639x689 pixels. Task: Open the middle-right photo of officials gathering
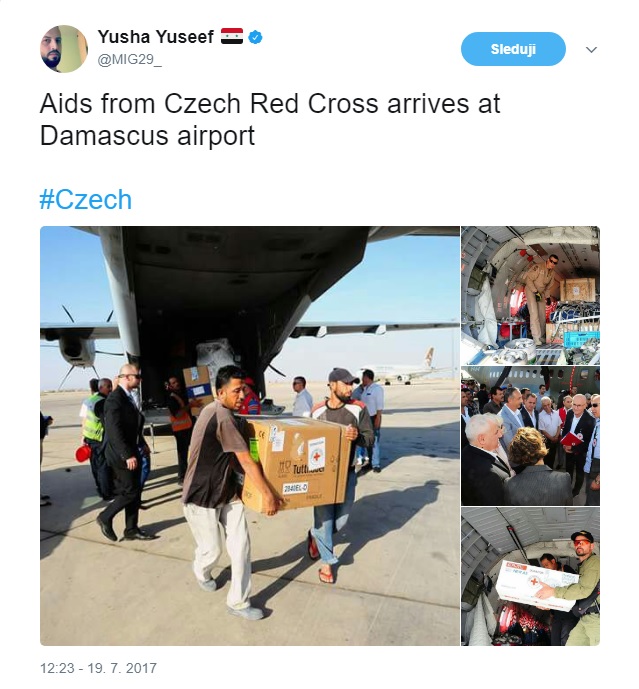[x=530, y=436]
